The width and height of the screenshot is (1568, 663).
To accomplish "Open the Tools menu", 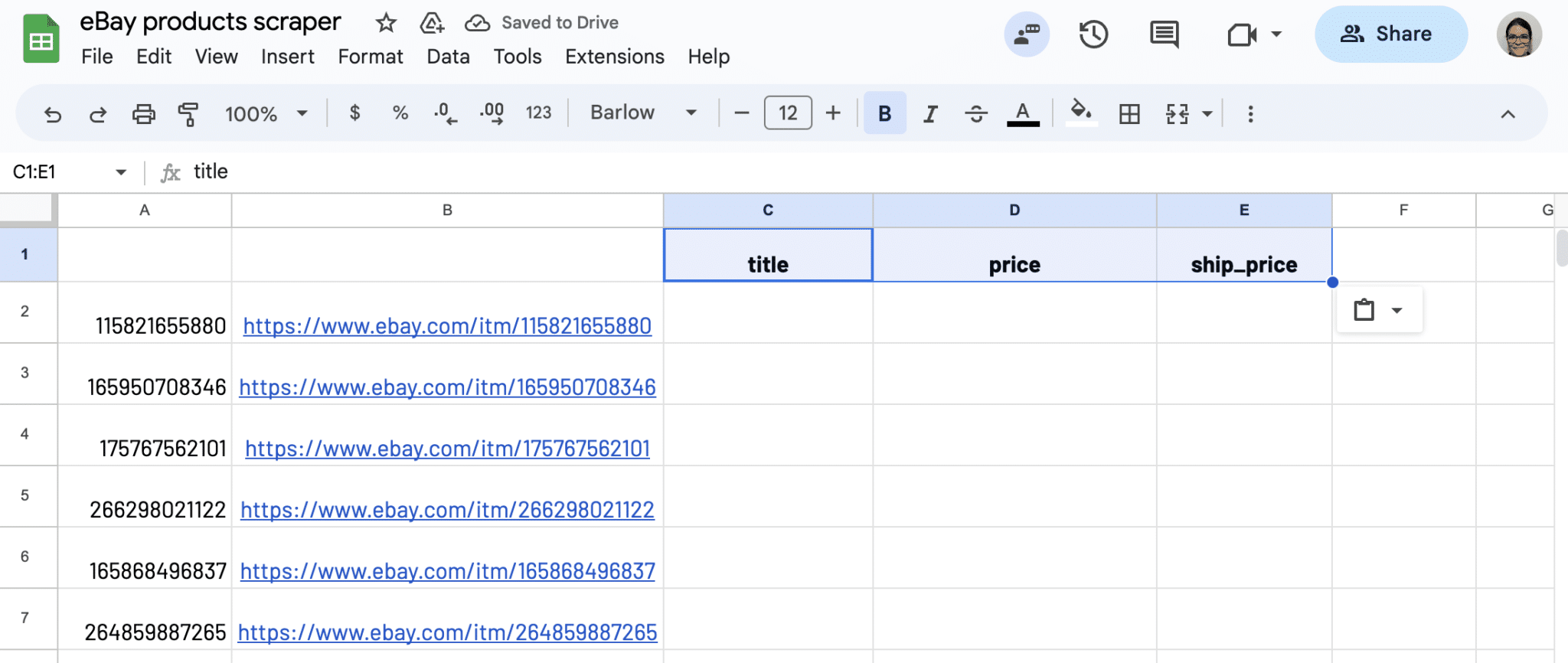I will click(518, 57).
